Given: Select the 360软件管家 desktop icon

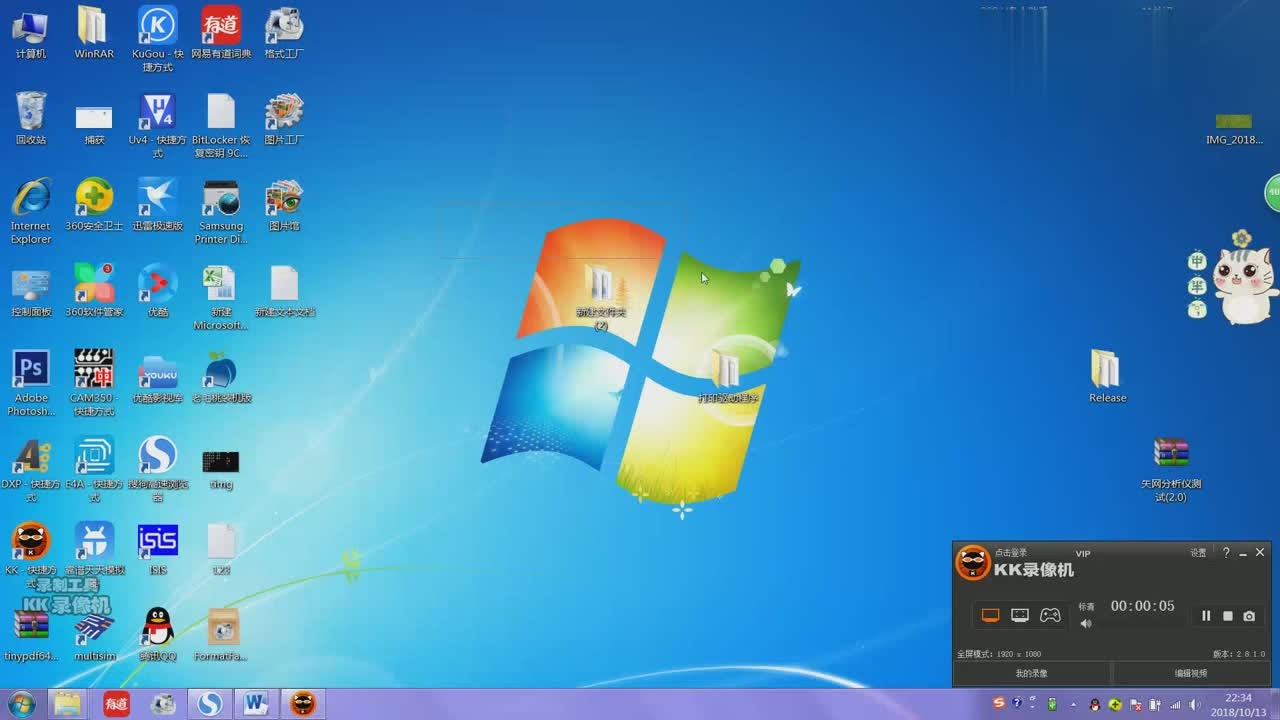Looking at the screenshot, I should (94, 291).
